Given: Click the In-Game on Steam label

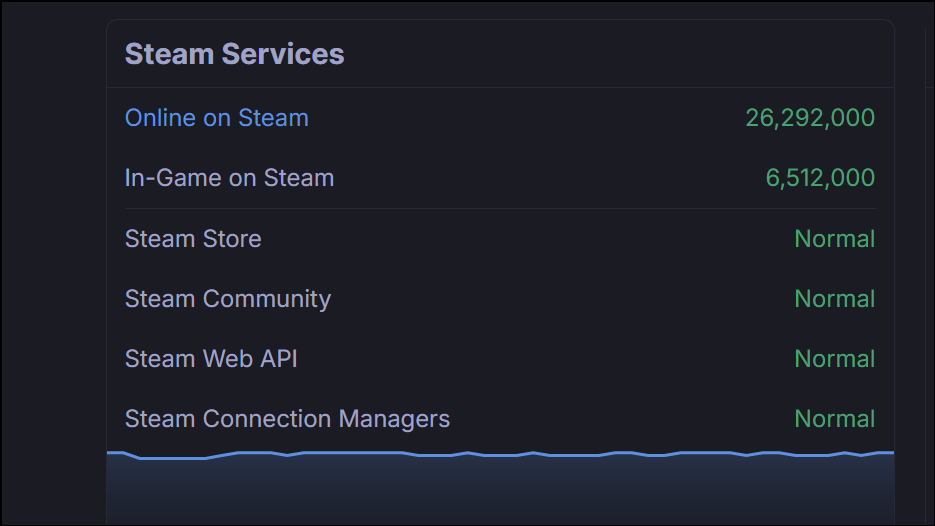Looking at the screenshot, I should point(229,178).
